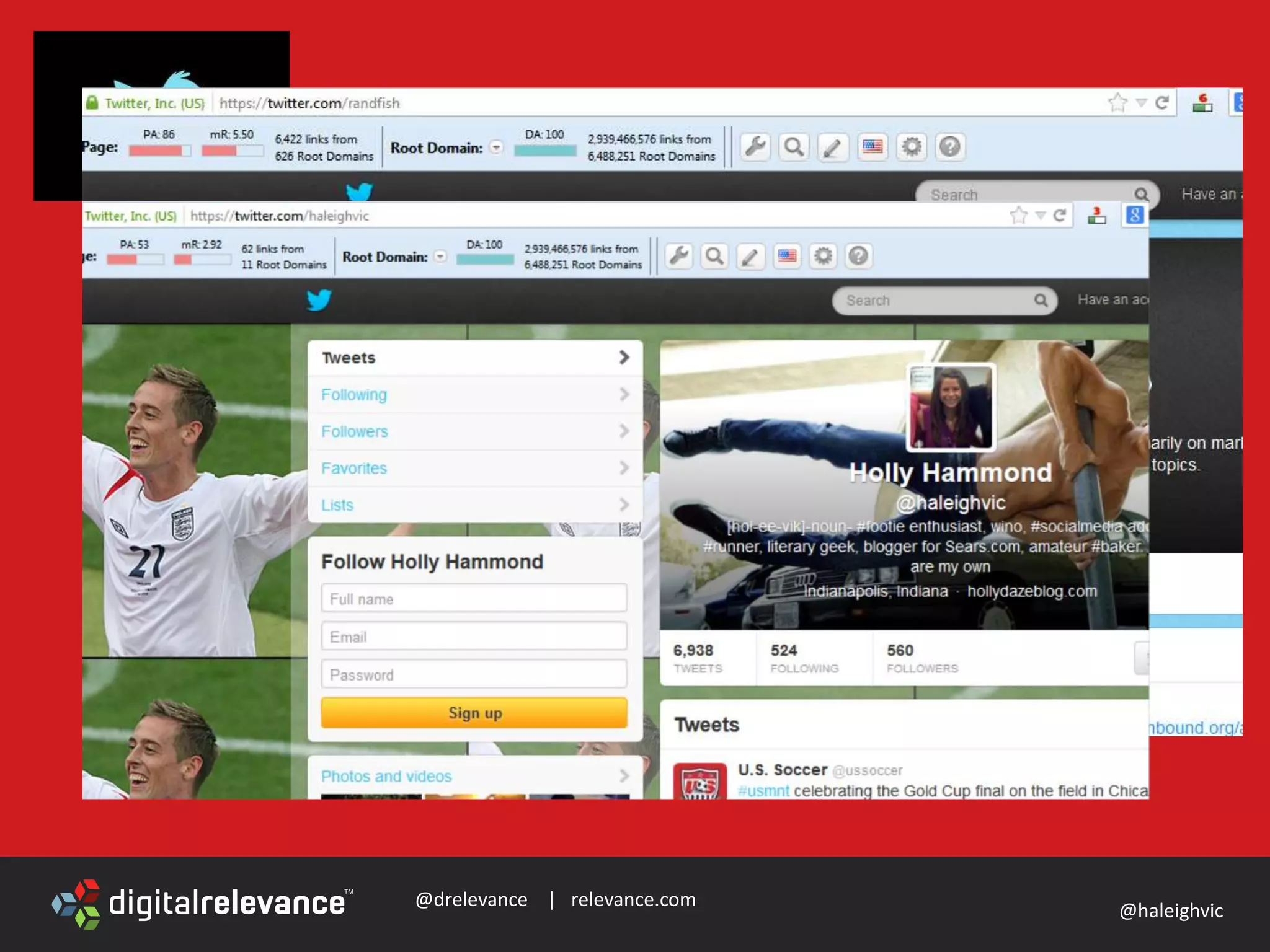Click the yellow Sign up button
This screenshot has width=1270, height=952.
[x=474, y=713]
